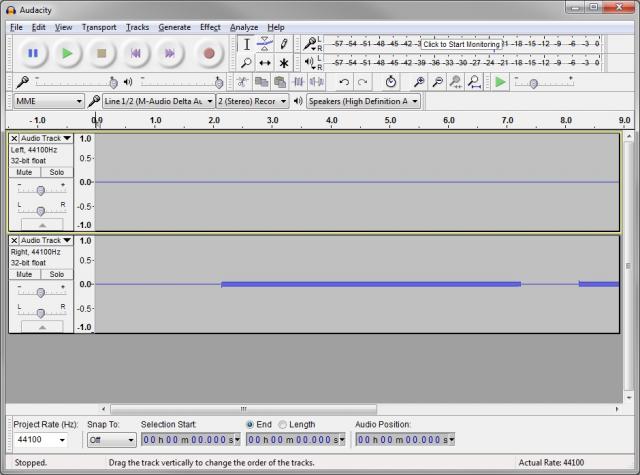
Task: Click 'Click to Start Monitoring' on record meter
Action: (x=461, y=44)
